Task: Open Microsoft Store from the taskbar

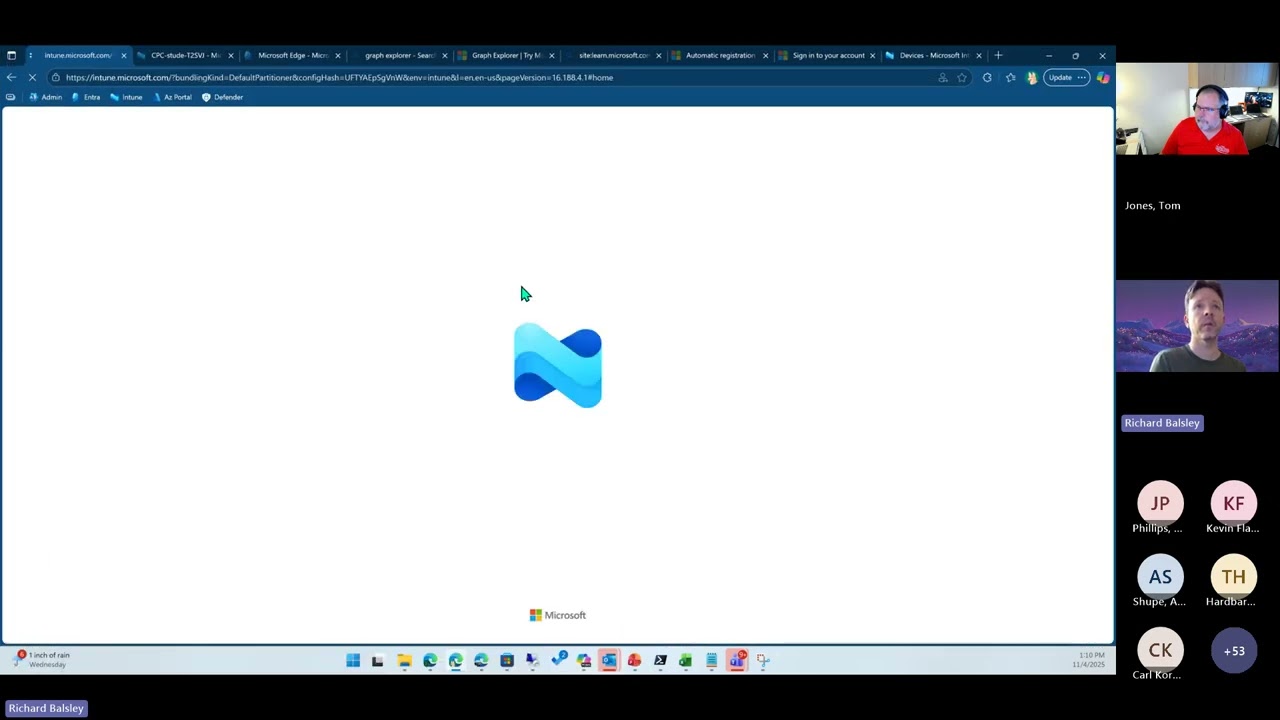Action: 507,660
